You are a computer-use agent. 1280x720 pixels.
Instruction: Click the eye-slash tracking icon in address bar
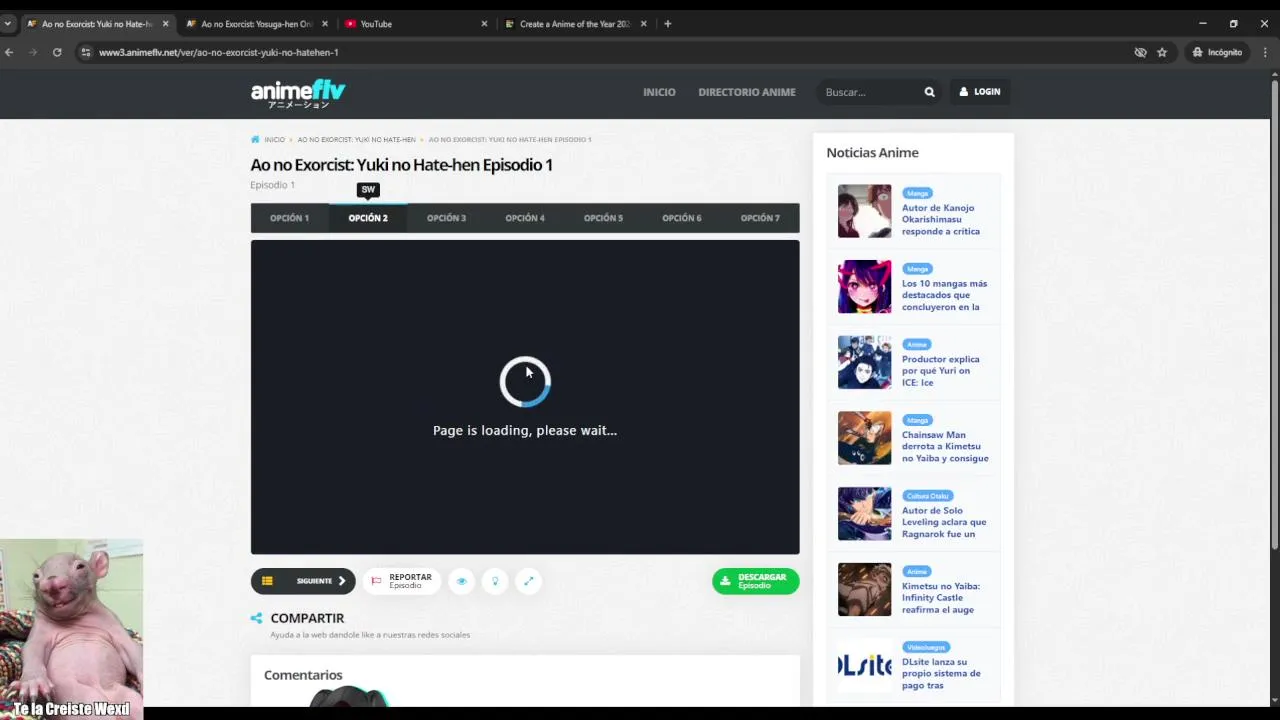coord(1140,52)
